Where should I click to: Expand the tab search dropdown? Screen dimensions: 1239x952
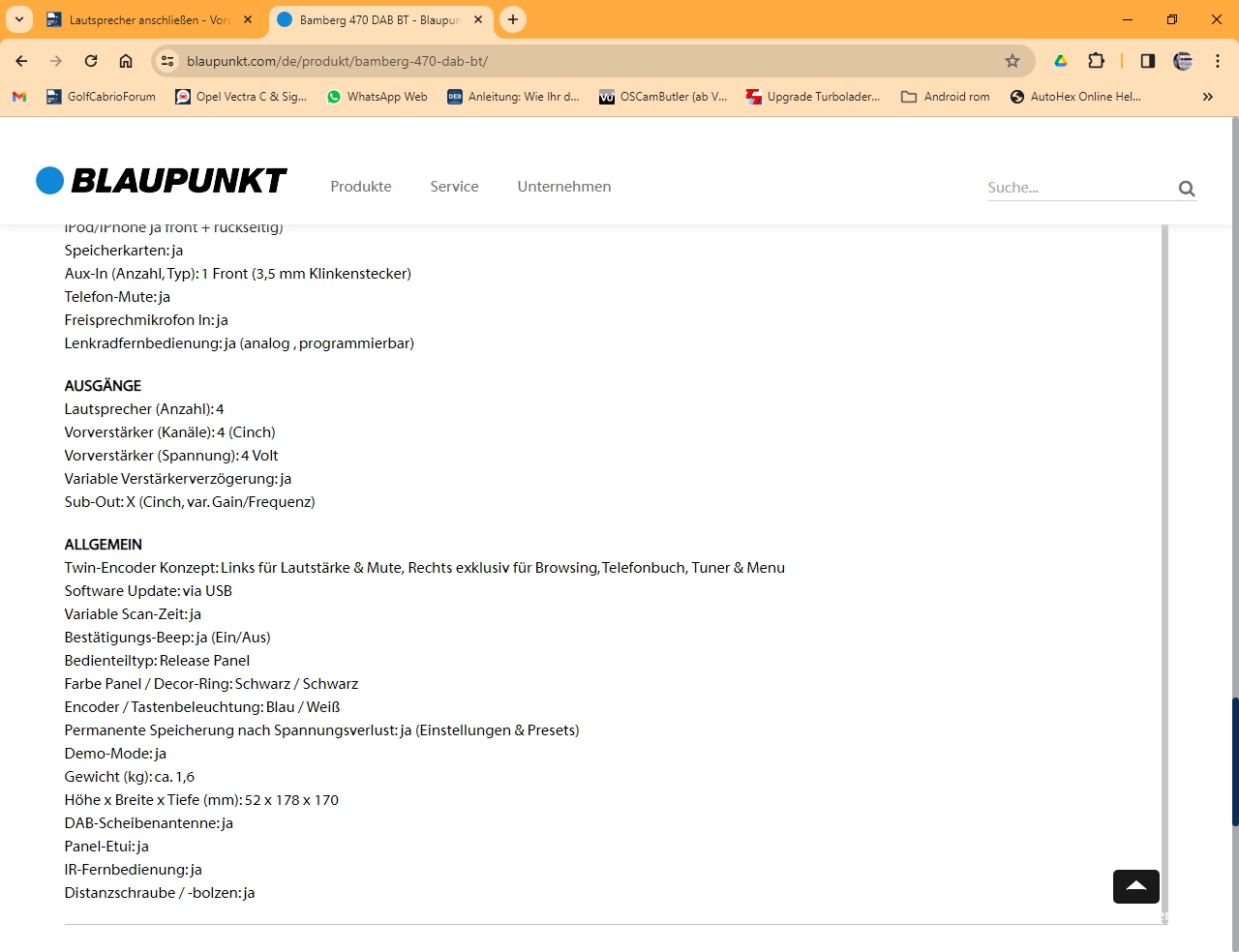(x=19, y=19)
